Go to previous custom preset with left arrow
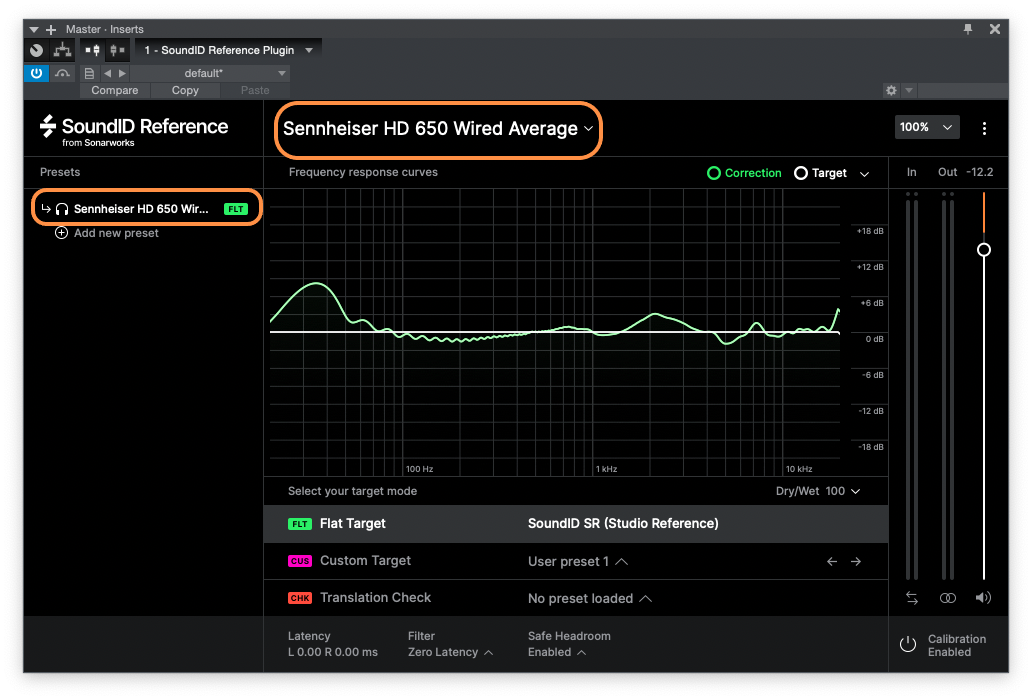Screen dimensions: 1032x700 [832, 562]
